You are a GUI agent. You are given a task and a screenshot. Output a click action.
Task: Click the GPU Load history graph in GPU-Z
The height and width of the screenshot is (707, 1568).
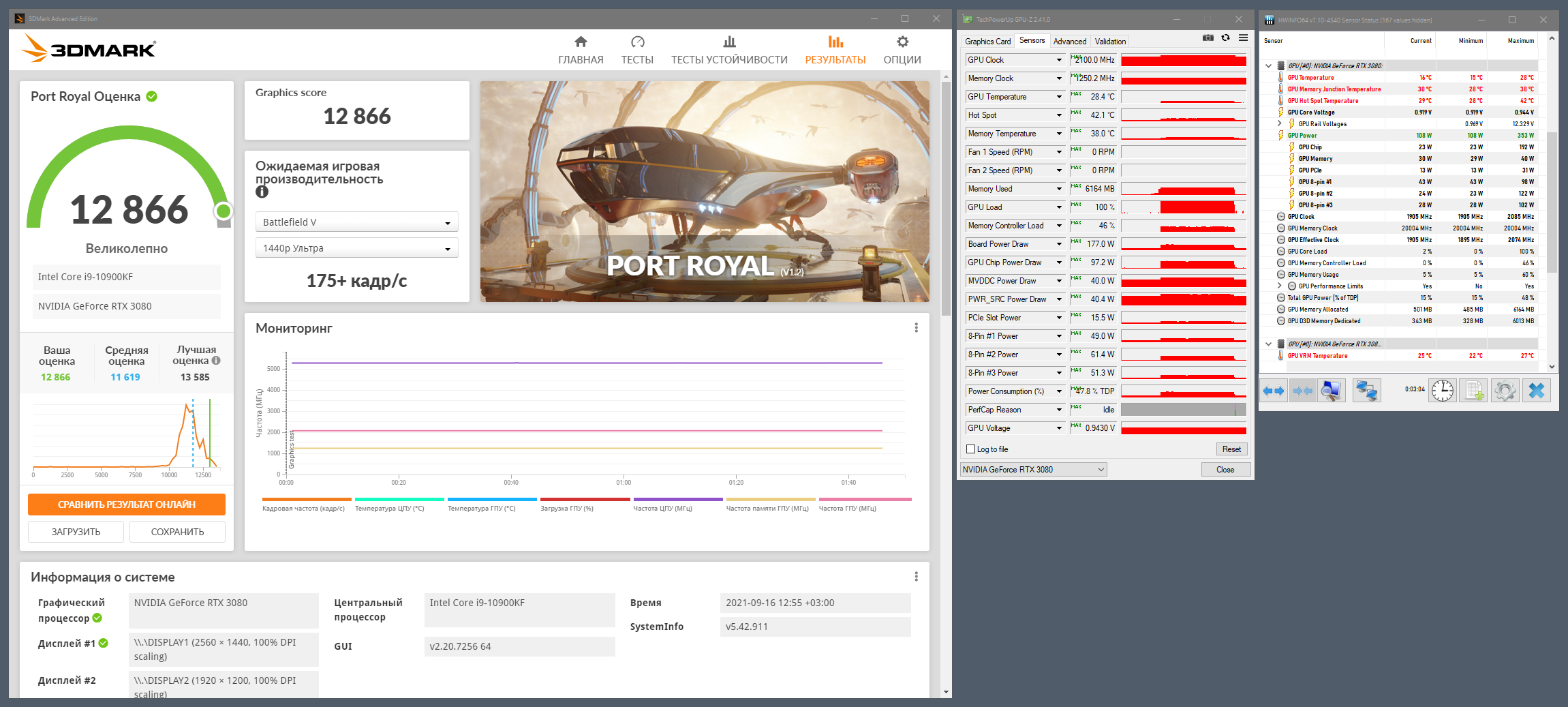point(1184,207)
